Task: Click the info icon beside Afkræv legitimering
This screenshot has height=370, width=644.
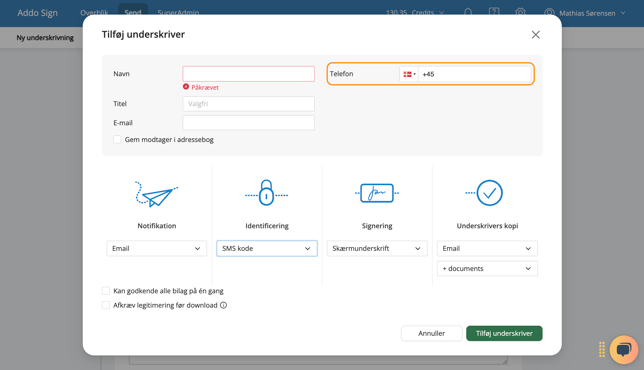Action: (x=223, y=305)
